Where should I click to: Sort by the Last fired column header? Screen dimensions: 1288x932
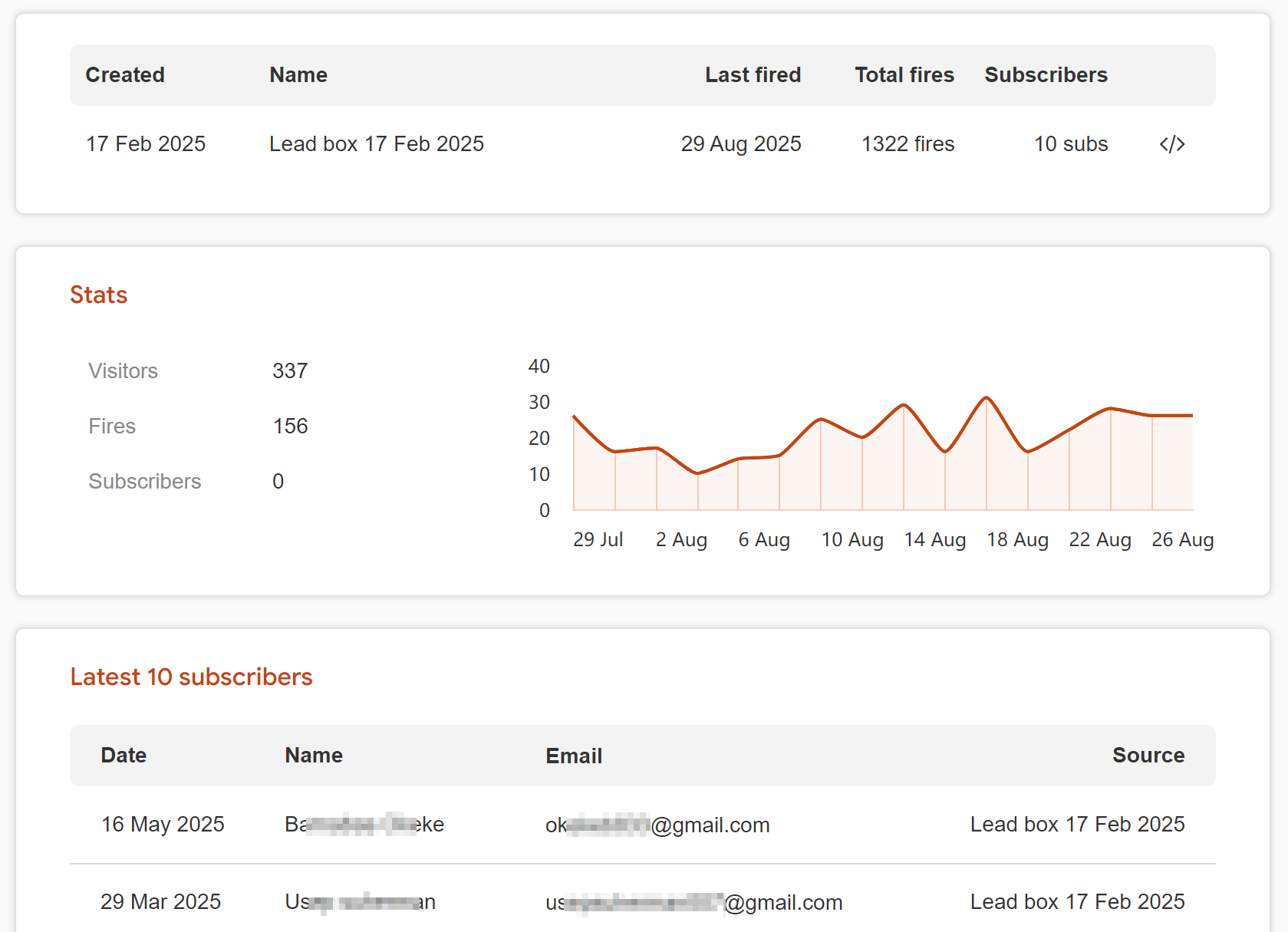point(753,74)
